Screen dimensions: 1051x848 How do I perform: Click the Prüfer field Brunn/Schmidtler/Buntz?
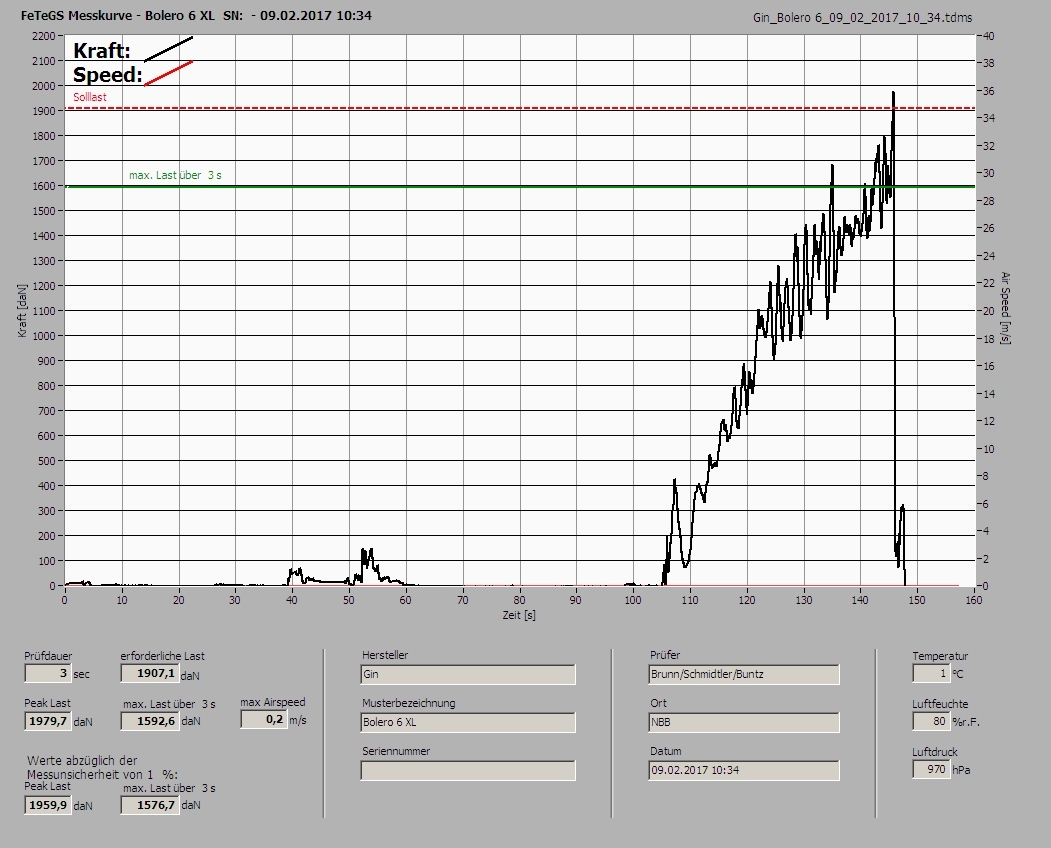click(744, 674)
